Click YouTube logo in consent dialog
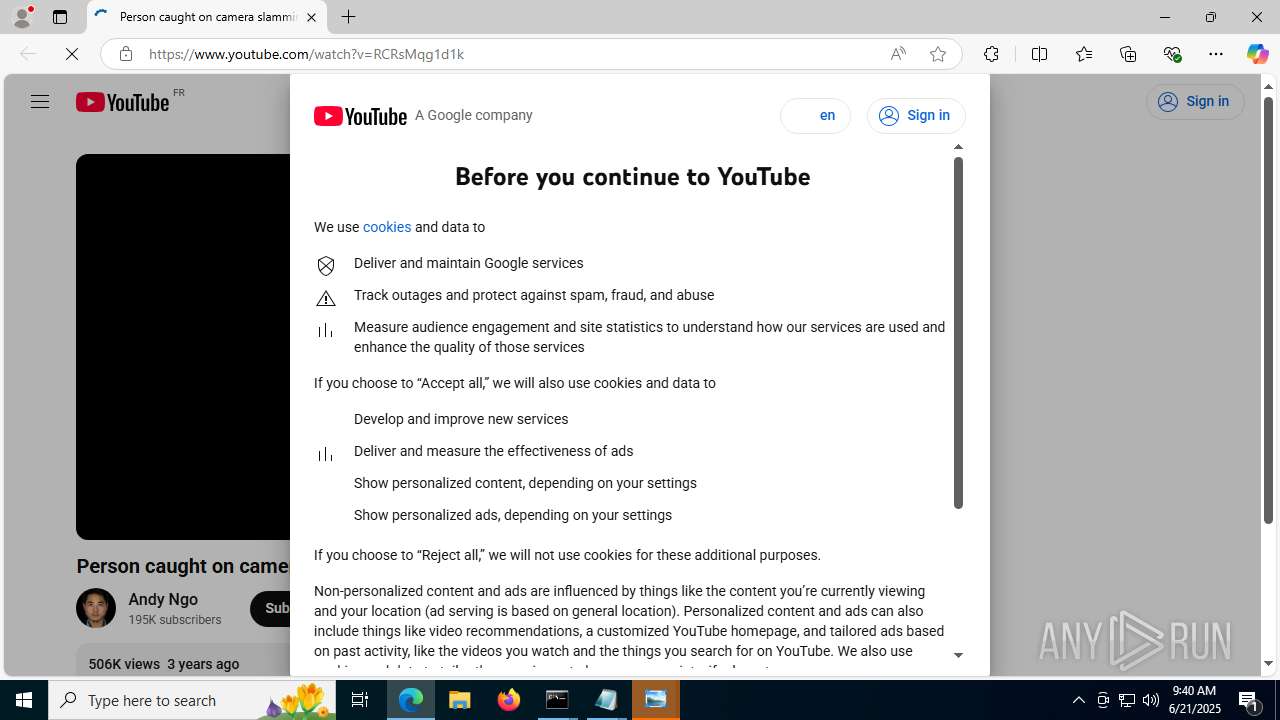This screenshot has height=720, width=1280. coord(360,116)
